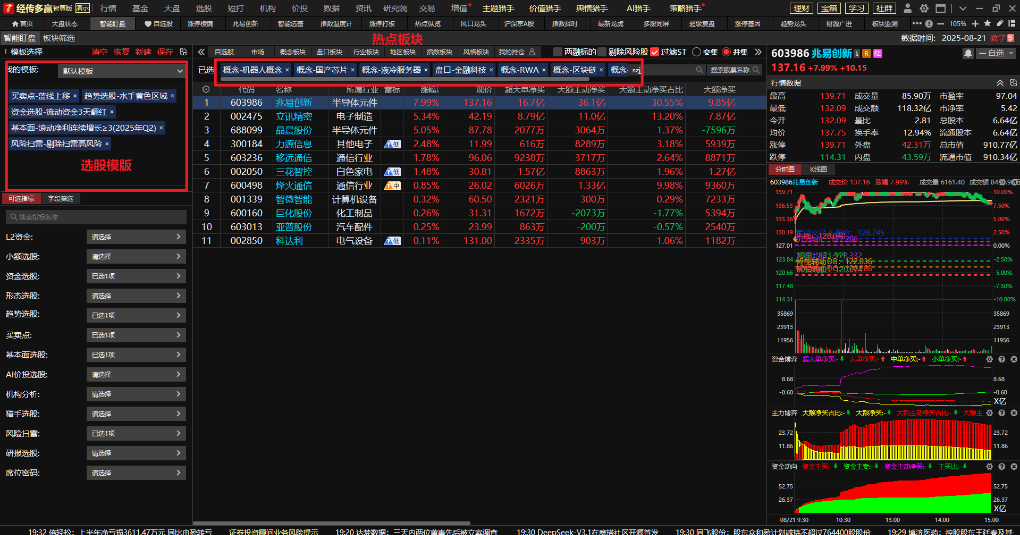Switch to the 板块筛选 tab
The height and width of the screenshot is (535, 1020).
pos(59,38)
